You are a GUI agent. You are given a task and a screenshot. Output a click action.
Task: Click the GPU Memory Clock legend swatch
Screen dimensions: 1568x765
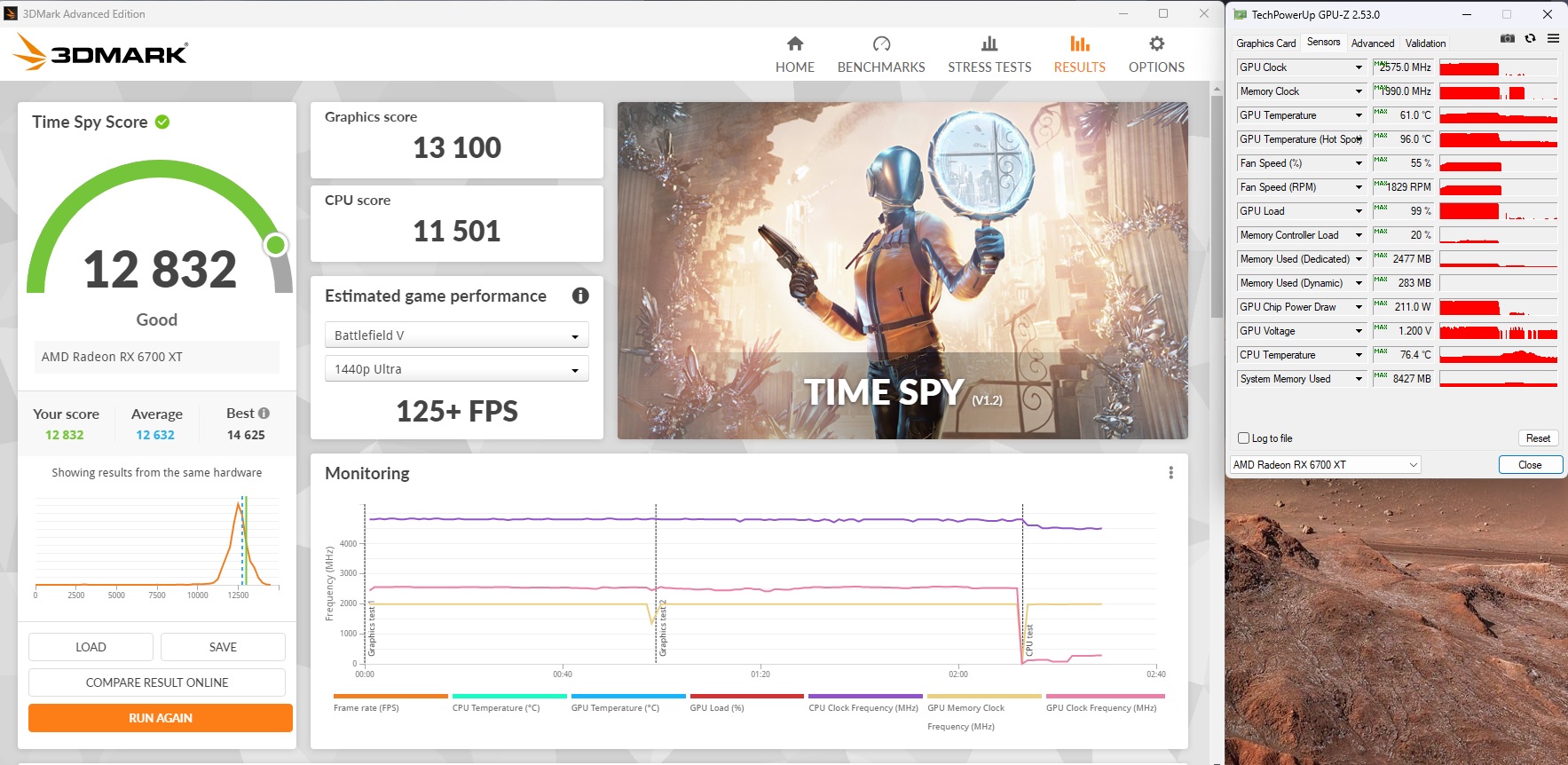tap(984, 697)
